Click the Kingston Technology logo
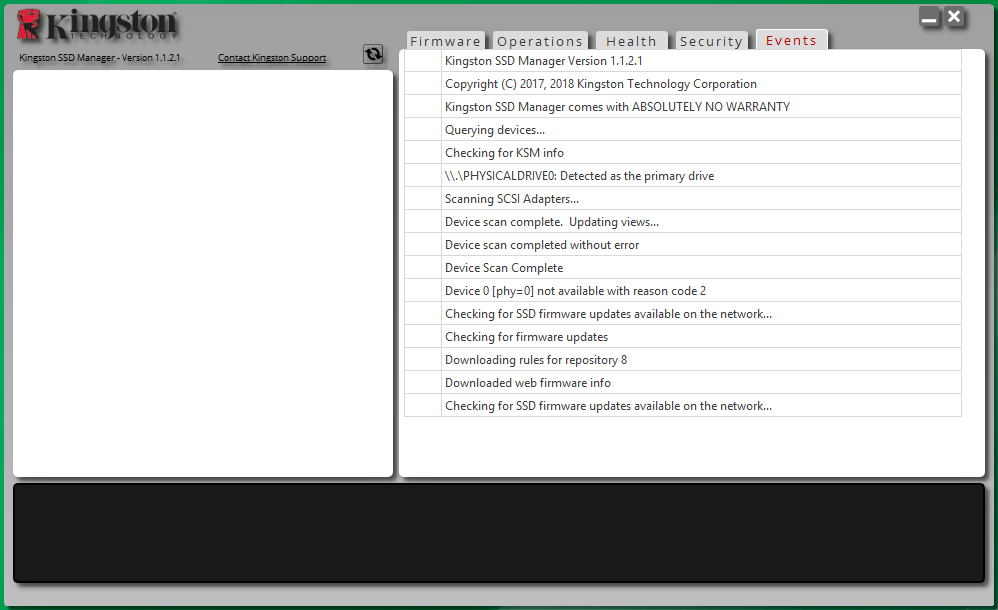 click(97, 25)
